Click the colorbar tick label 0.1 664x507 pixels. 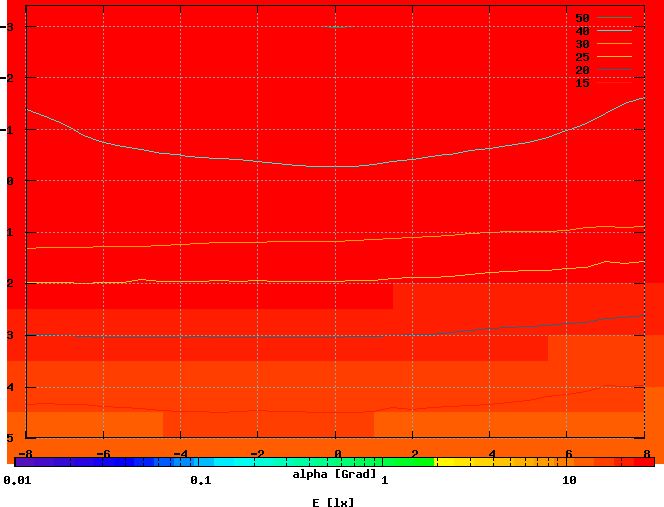click(x=200, y=481)
